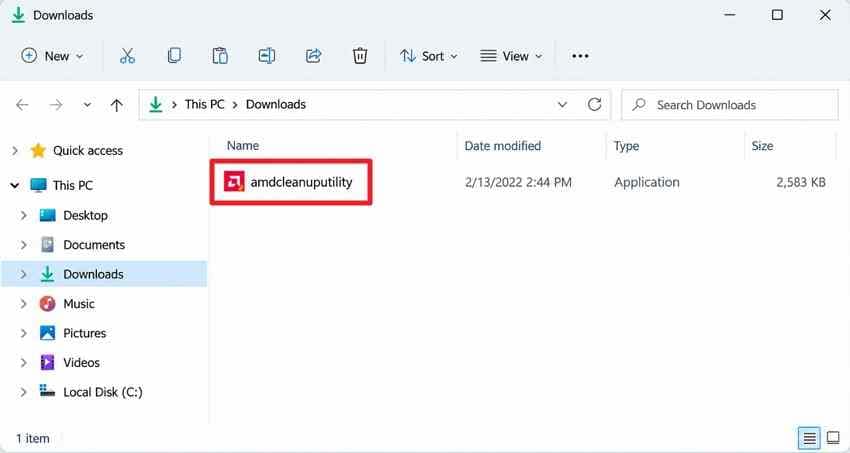This screenshot has width=850, height=453.
Task: Refresh the Downloads folder
Action: [x=595, y=105]
